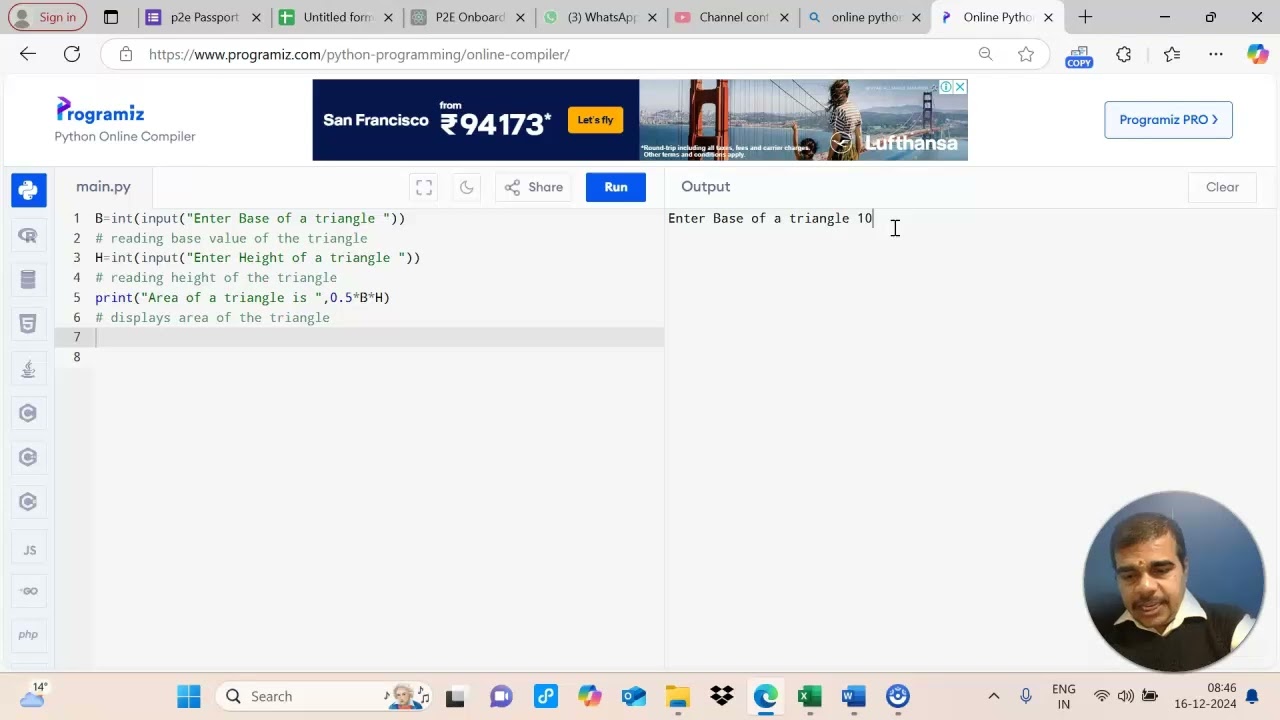The height and width of the screenshot is (720, 1280).
Task: Open the php compiler icon
Action: [x=28, y=634]
